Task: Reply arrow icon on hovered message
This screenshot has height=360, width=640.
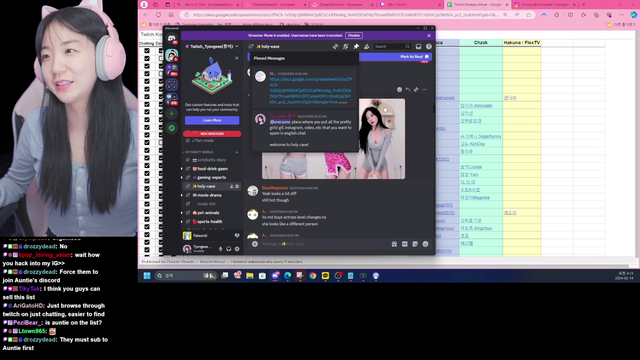Action: coord(407,89)
